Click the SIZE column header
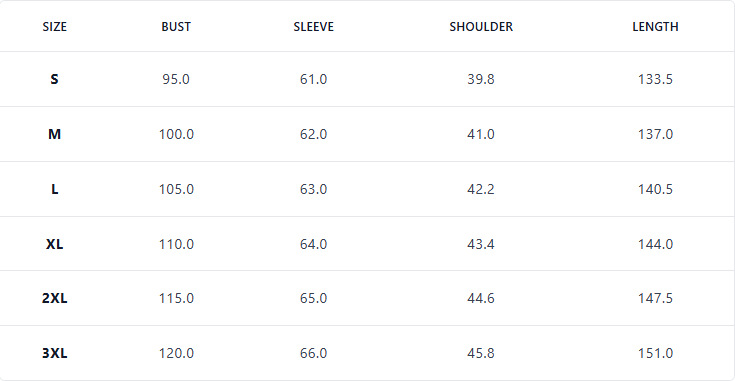Viewport: 735px width, 381px height. click(54, 27)
